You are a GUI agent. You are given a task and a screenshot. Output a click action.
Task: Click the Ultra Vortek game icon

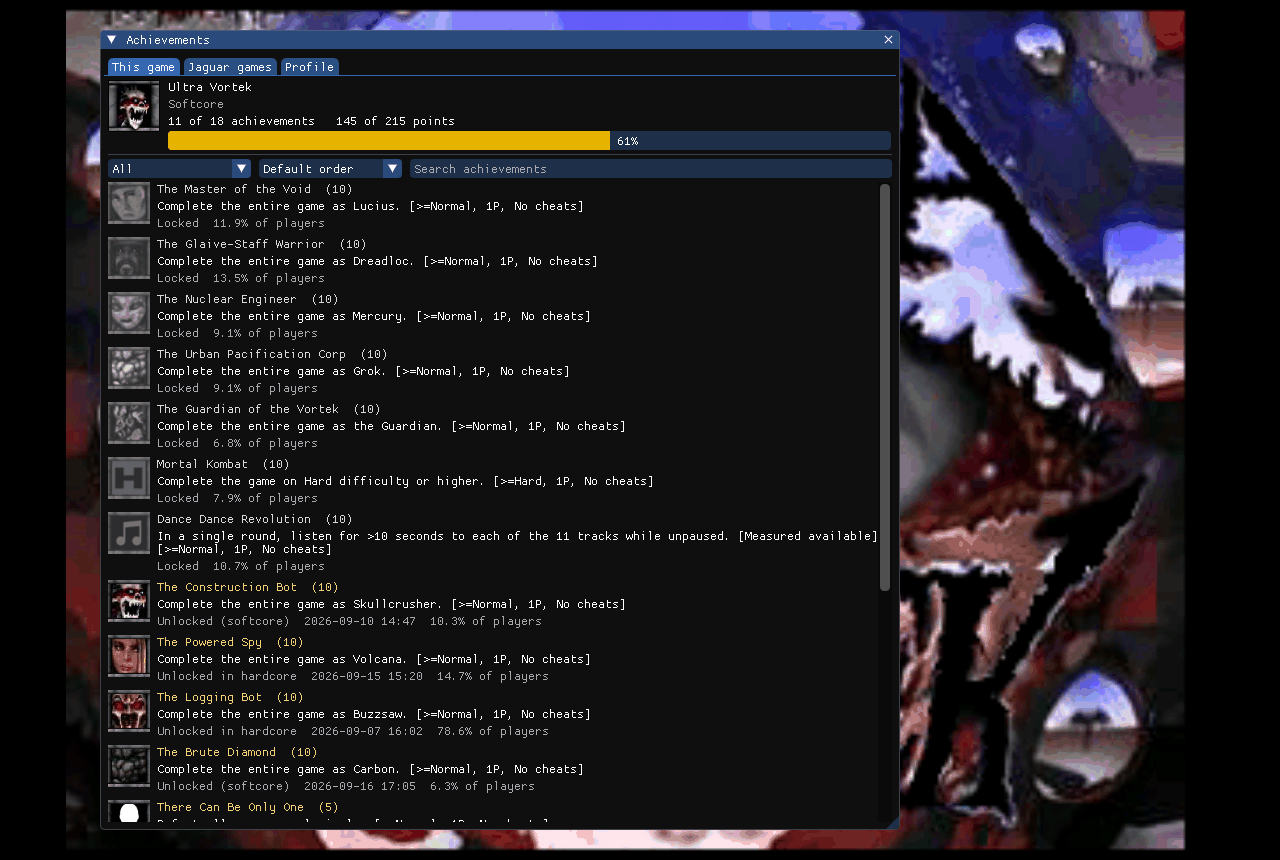134,106
